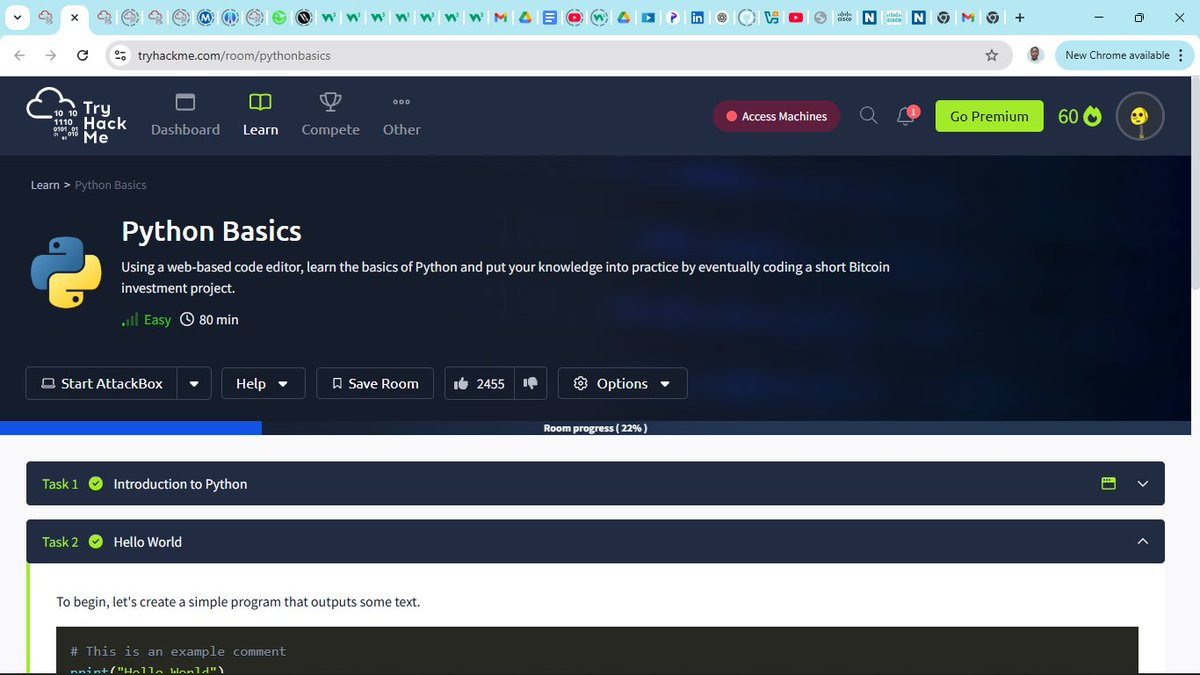Open the Help dropdown
This screenshot has width=1200, height=675.
click(x=262, y=384)
